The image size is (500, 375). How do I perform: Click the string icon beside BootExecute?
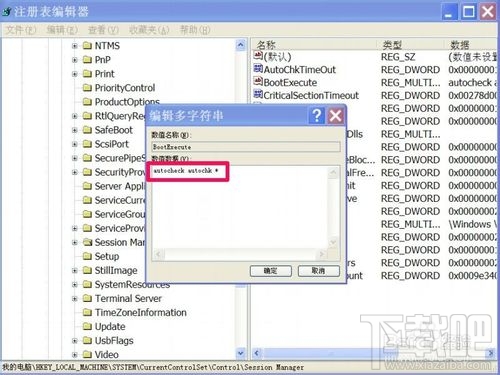[x=258, y=82]
